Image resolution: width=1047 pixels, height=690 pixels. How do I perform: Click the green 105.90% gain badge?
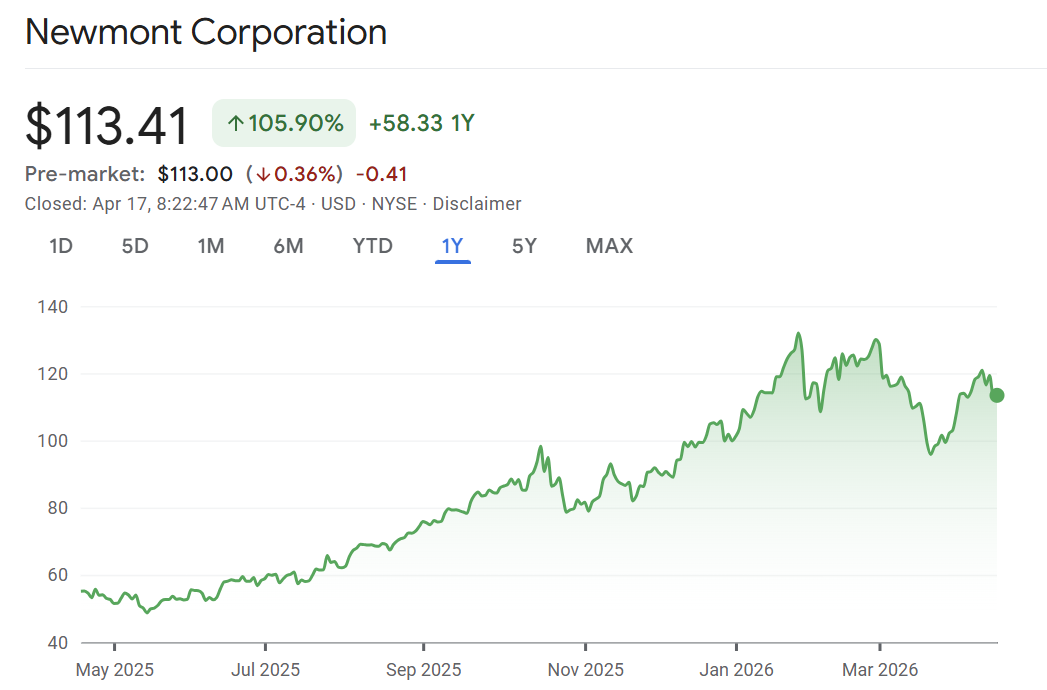pyautogui.click(x=284, y=124)
